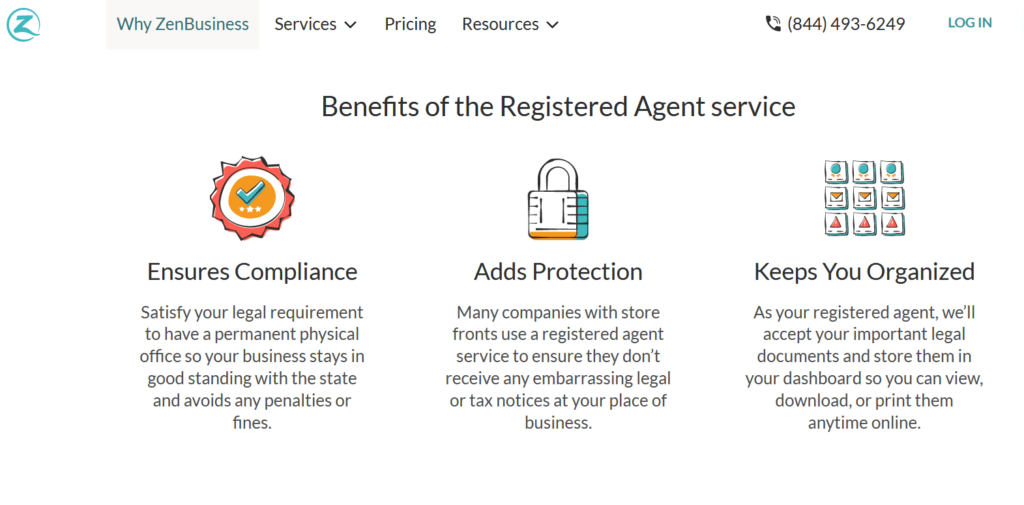Go to the Pricing page
This screenshot has width=1024, height=505.
click(410, 24)
